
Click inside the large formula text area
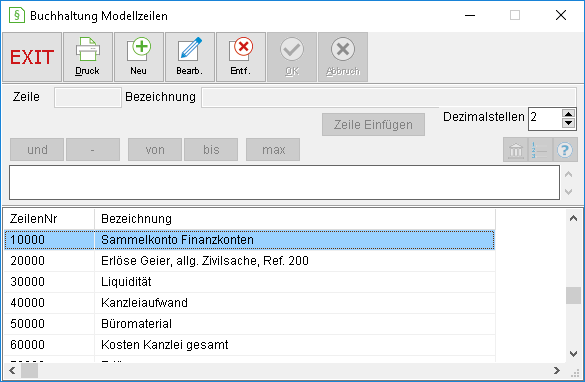click(284, 182)
